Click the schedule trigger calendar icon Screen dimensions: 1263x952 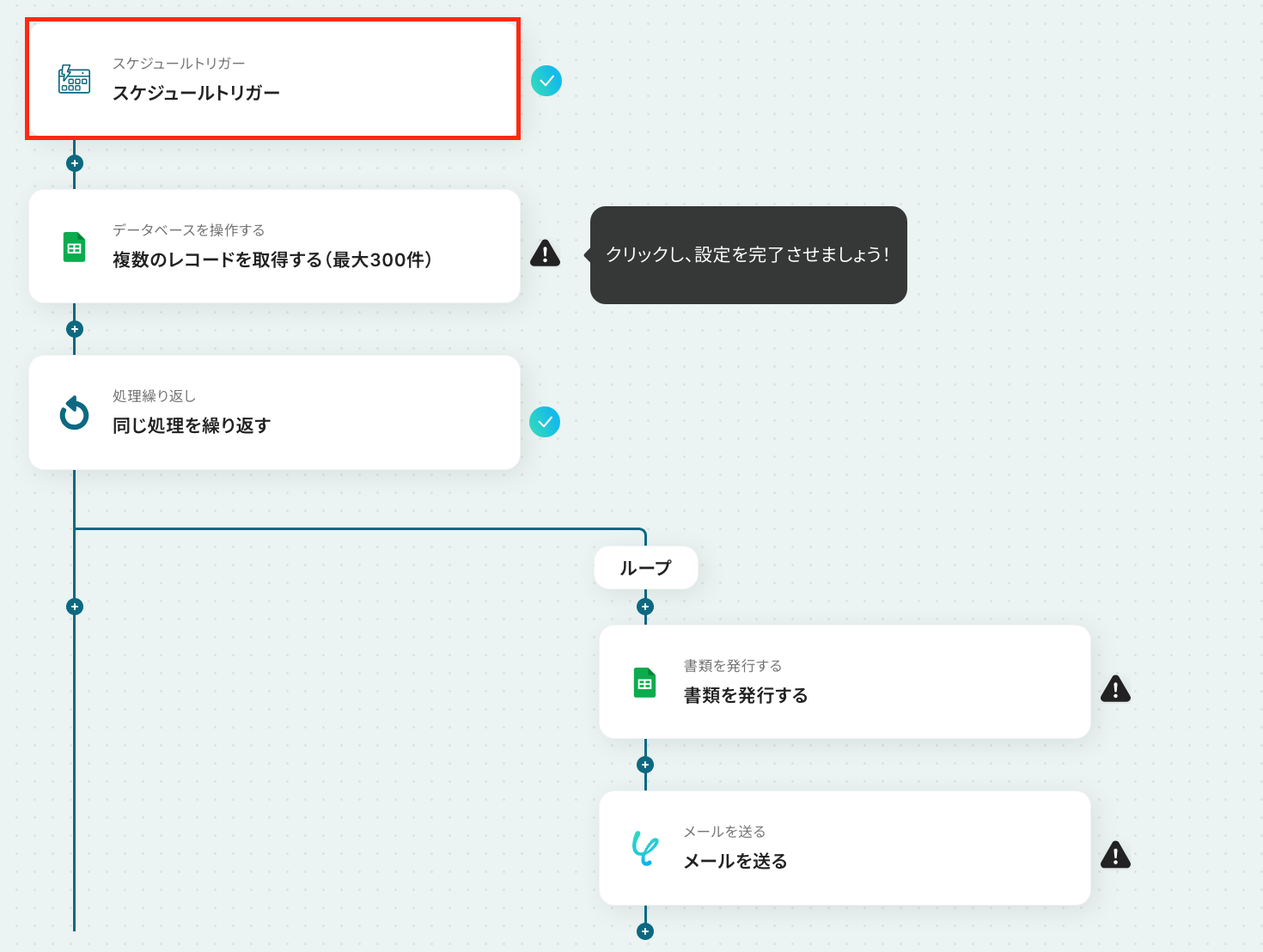[x=74, y=79]
